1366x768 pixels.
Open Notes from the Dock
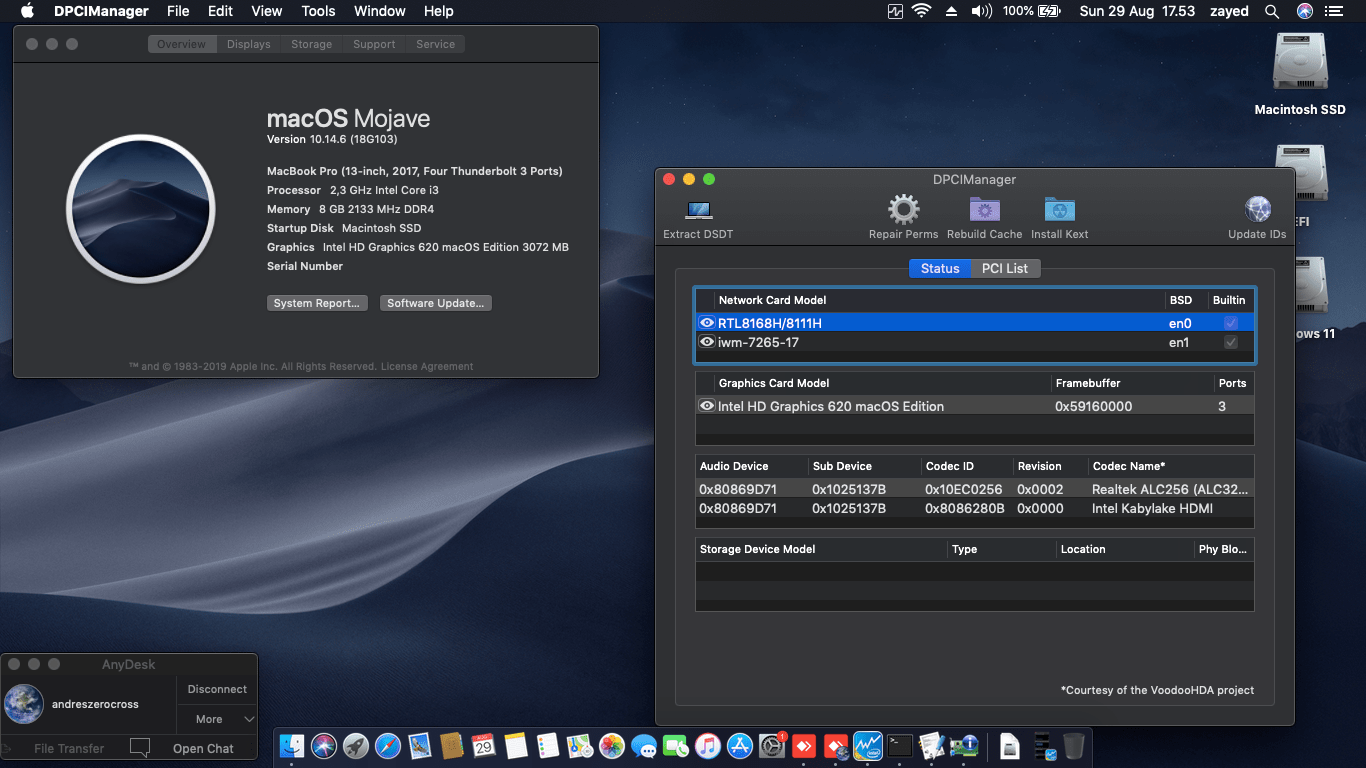tap(516, 745)
